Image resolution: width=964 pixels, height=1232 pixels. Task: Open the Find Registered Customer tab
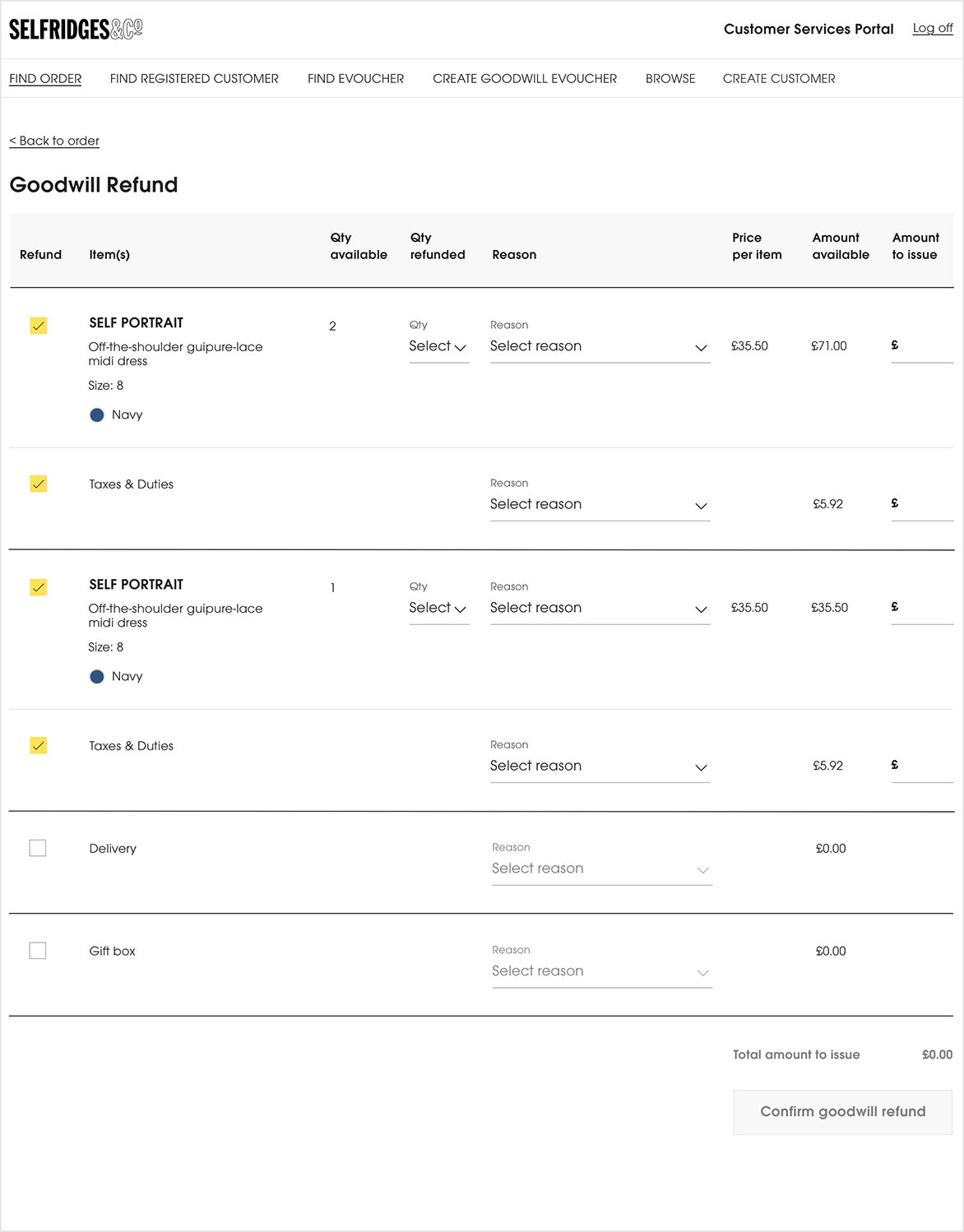coord(194,79)
